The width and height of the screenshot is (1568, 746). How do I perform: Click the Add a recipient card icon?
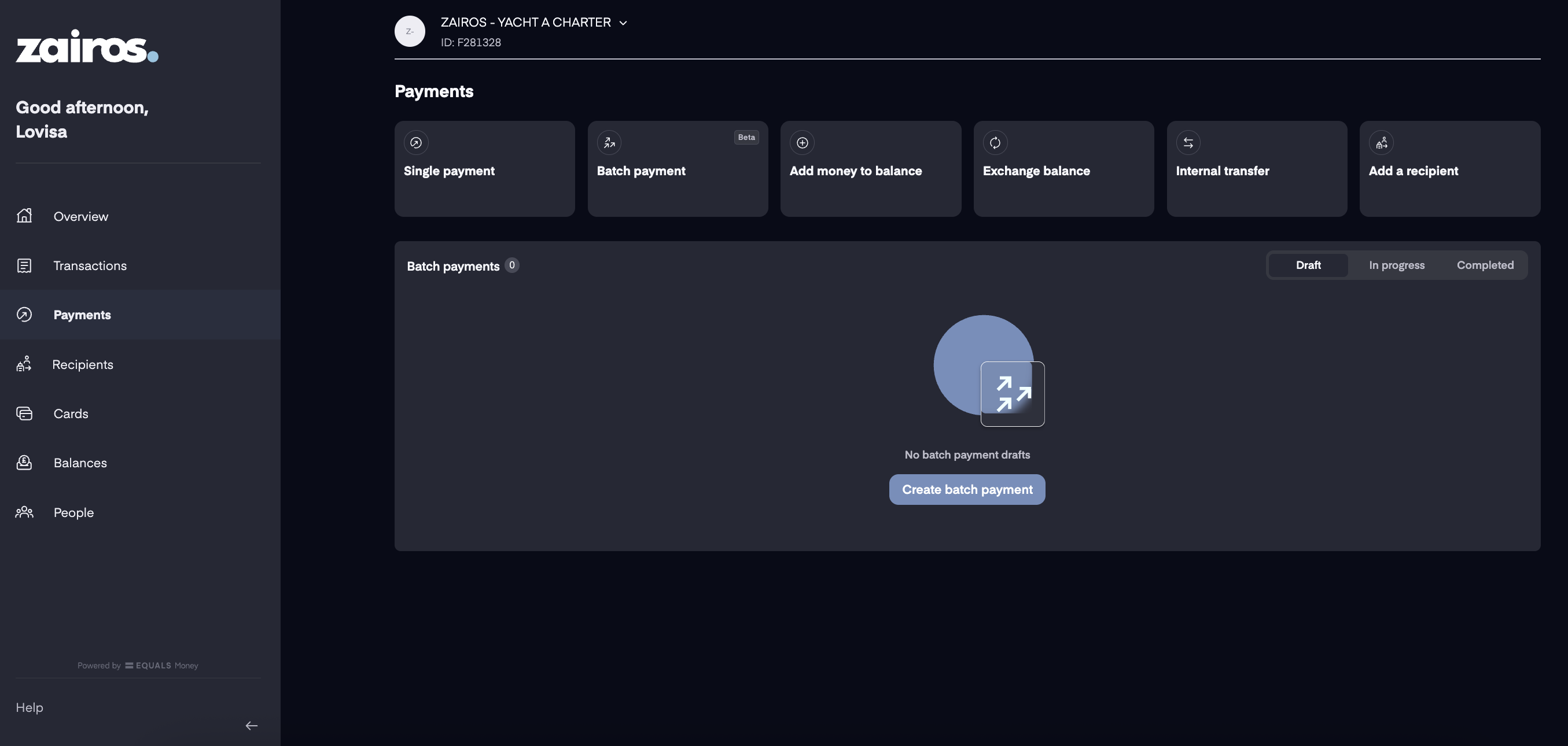1381,142
